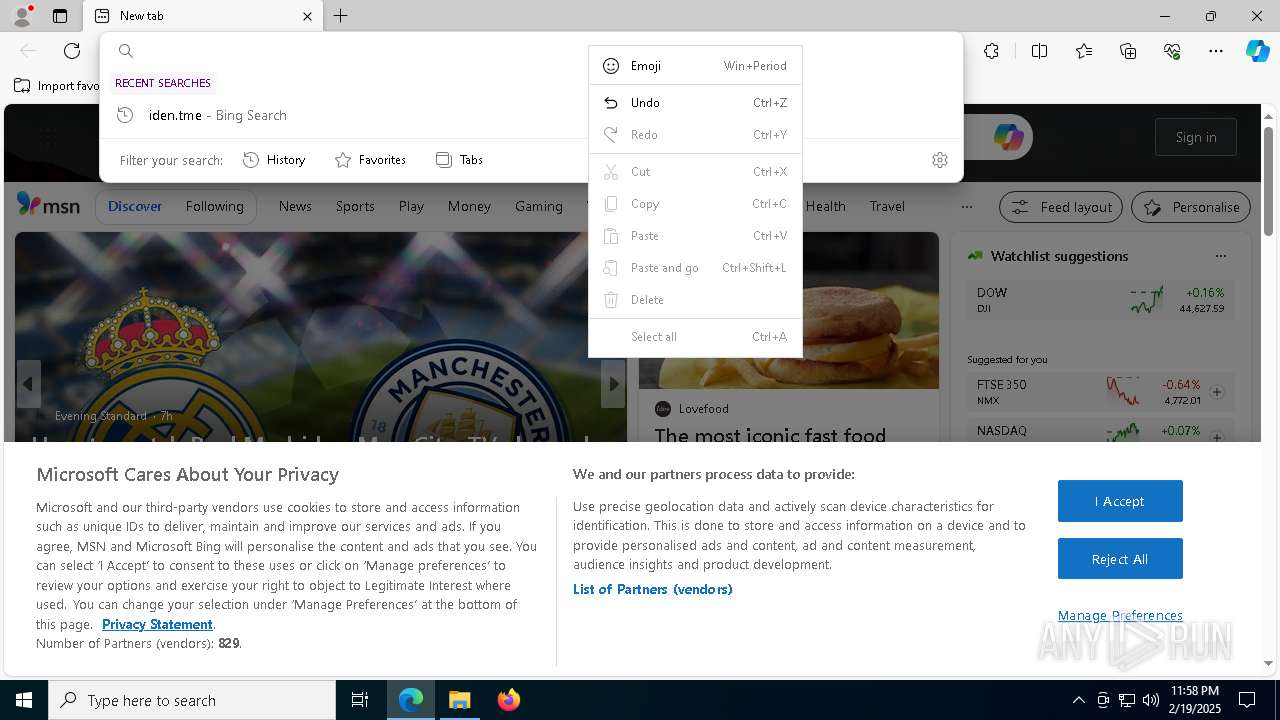
Task: Open Manage Preferences link
Action: (x=1120, y=616)
